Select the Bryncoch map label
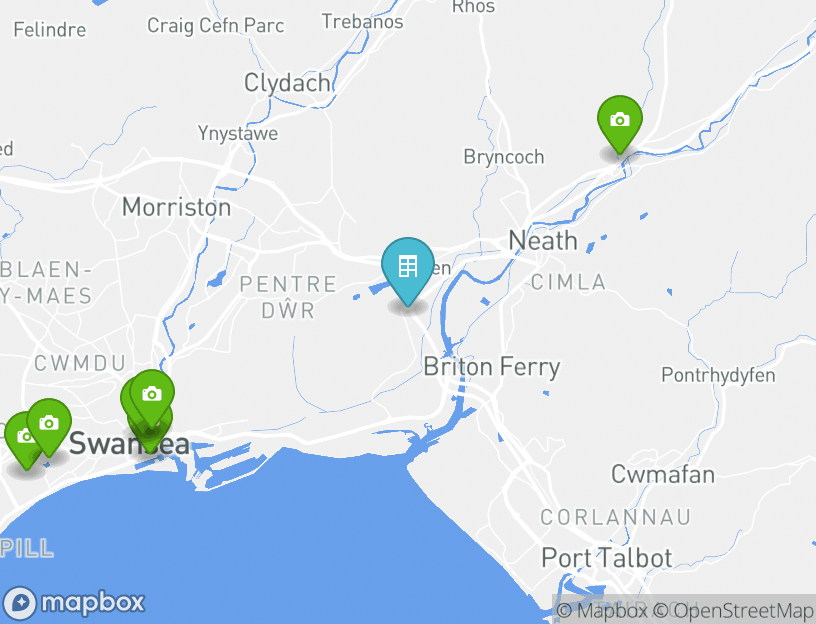 tap(504, 157)
